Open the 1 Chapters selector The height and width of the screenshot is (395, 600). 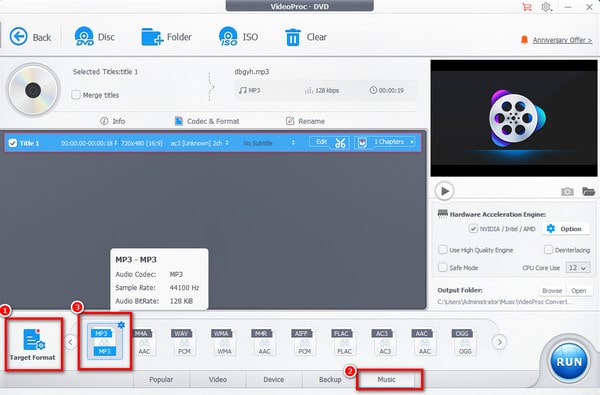[x=385, y=142]
